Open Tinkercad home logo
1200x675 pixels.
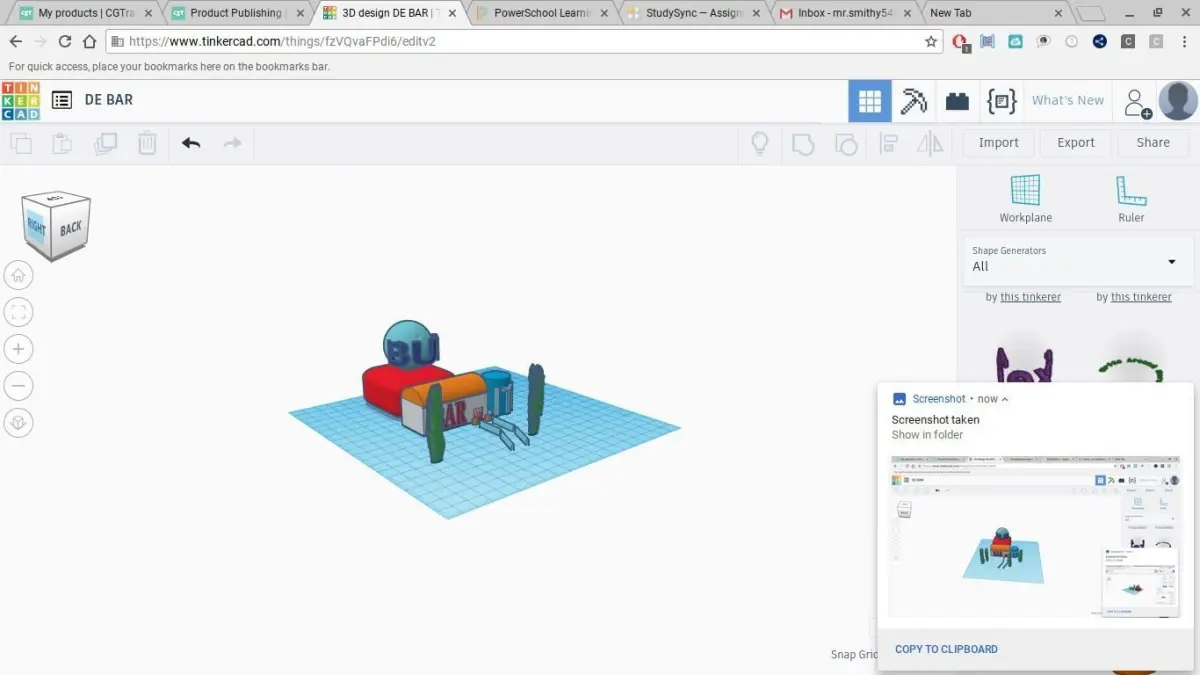click(21, 100)
